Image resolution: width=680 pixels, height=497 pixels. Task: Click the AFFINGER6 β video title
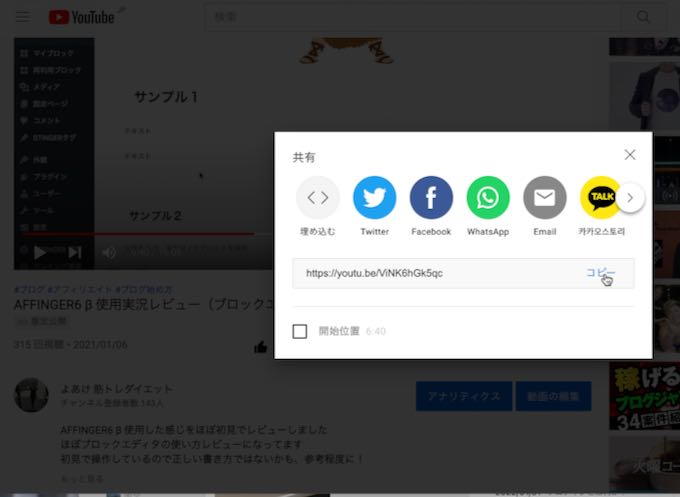click(x=144, y=304)
